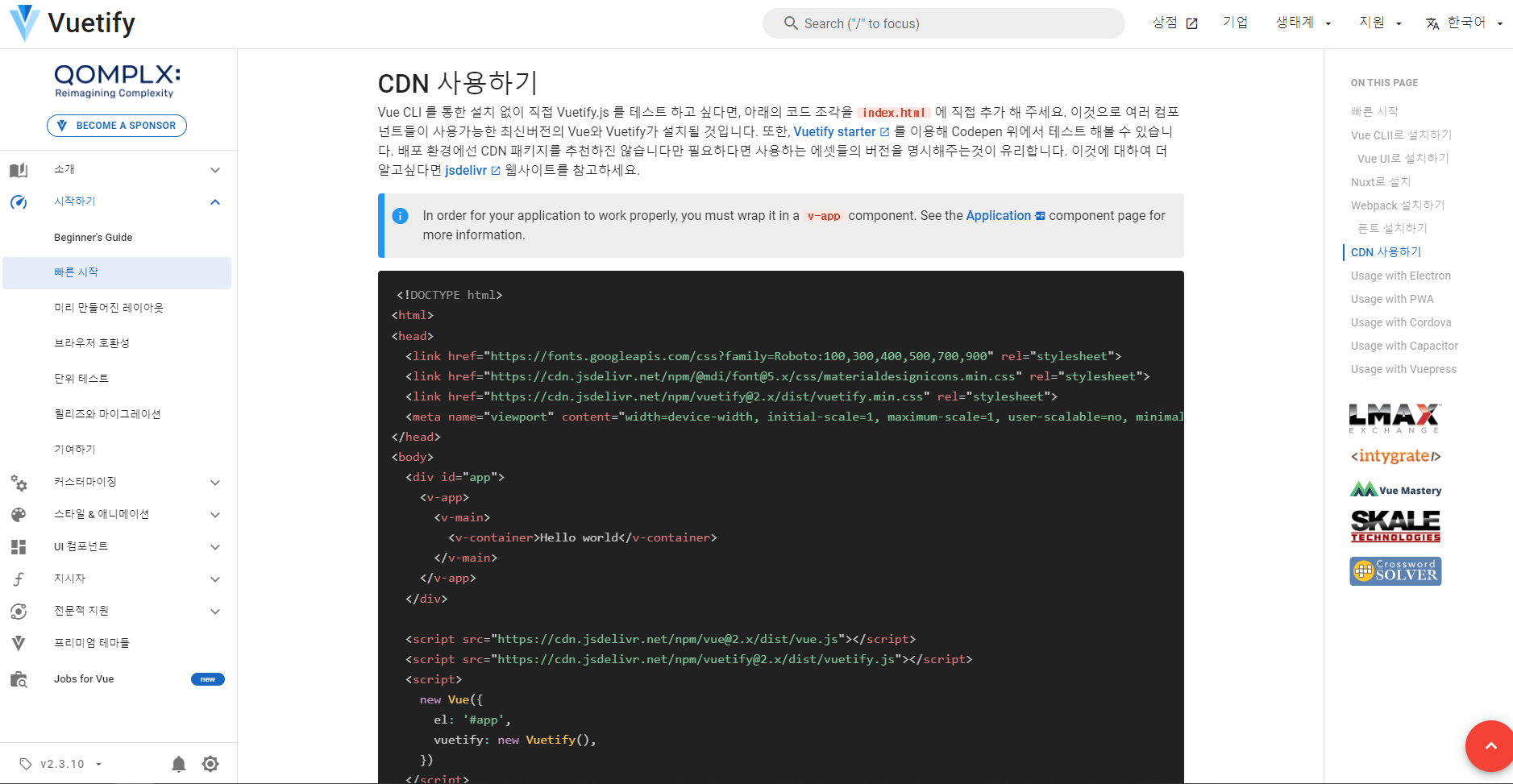Image resolution: width=1513 pixels, height=784 pixels.
Task: Click the 커스터마이징 cogs icon
Action: (x=19, y=483)
